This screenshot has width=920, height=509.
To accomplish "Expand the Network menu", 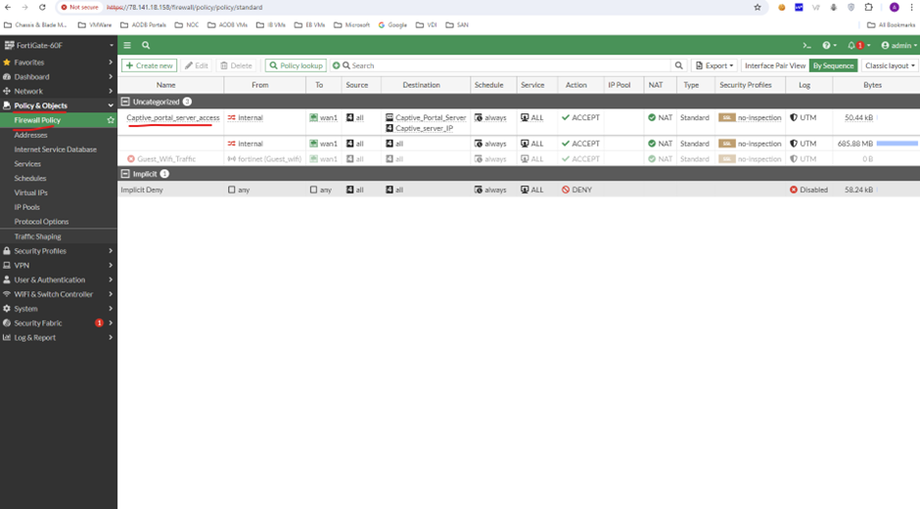I will pyautogui.click(x=58, y=91).
